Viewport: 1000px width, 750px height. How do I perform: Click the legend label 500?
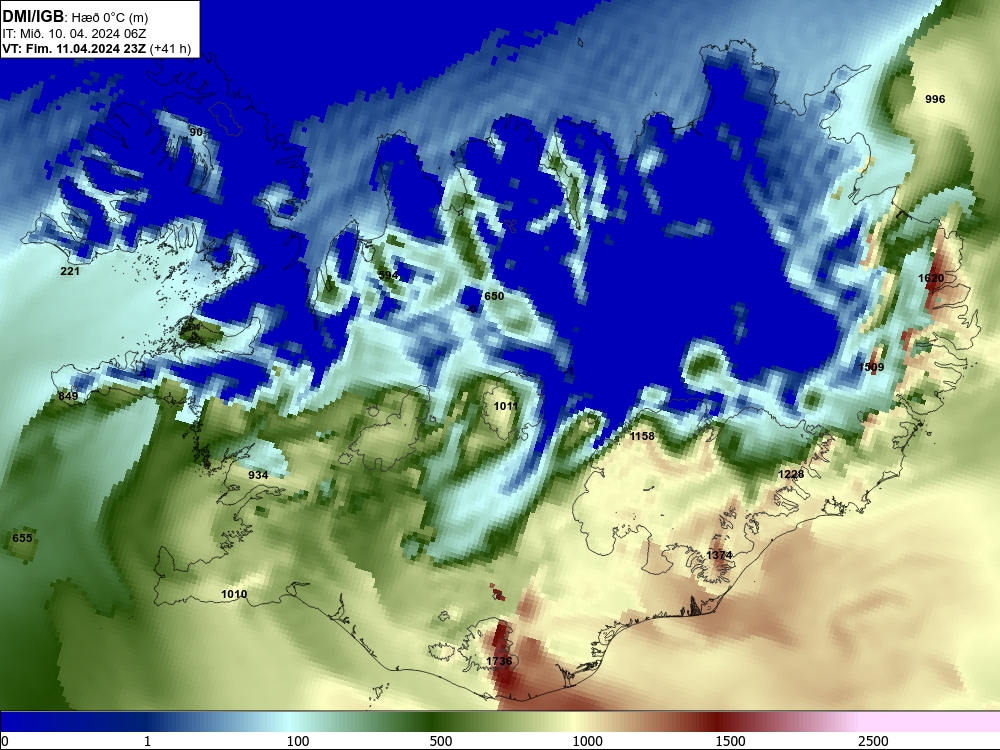[441, 741]
